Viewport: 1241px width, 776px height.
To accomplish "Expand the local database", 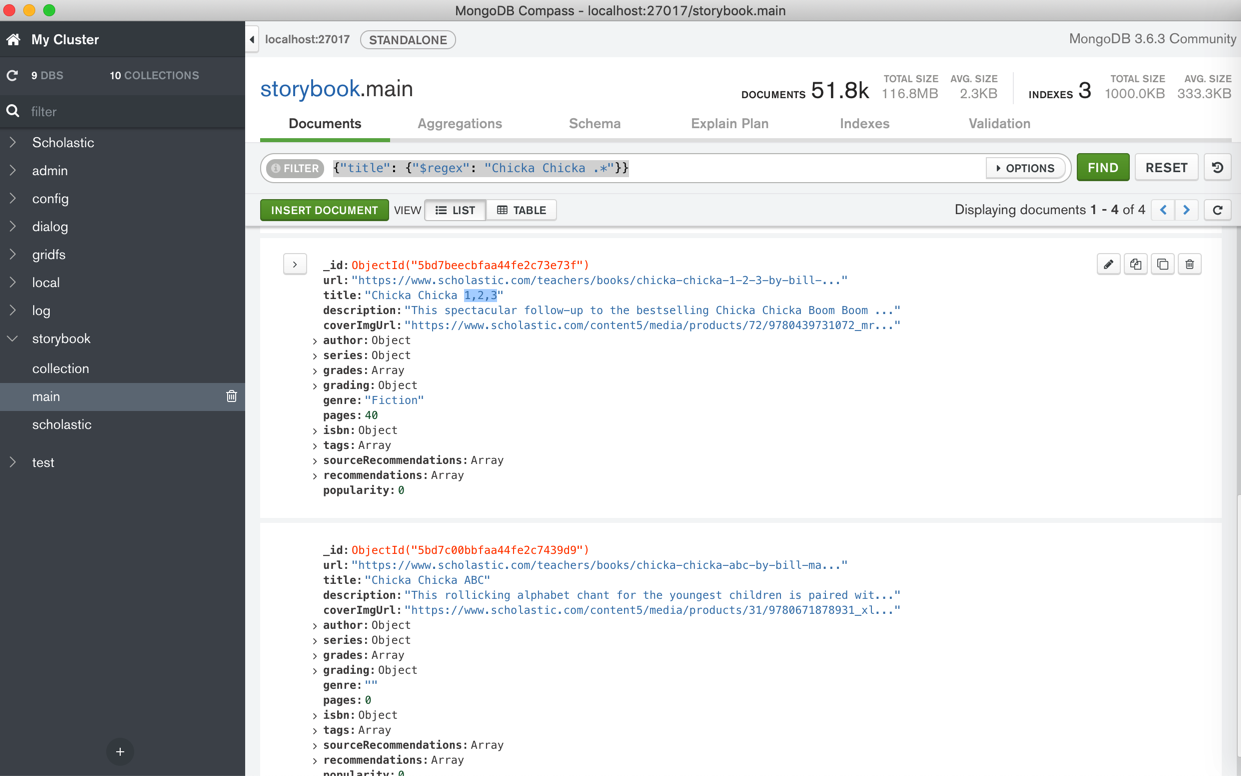I will [13, 283].
